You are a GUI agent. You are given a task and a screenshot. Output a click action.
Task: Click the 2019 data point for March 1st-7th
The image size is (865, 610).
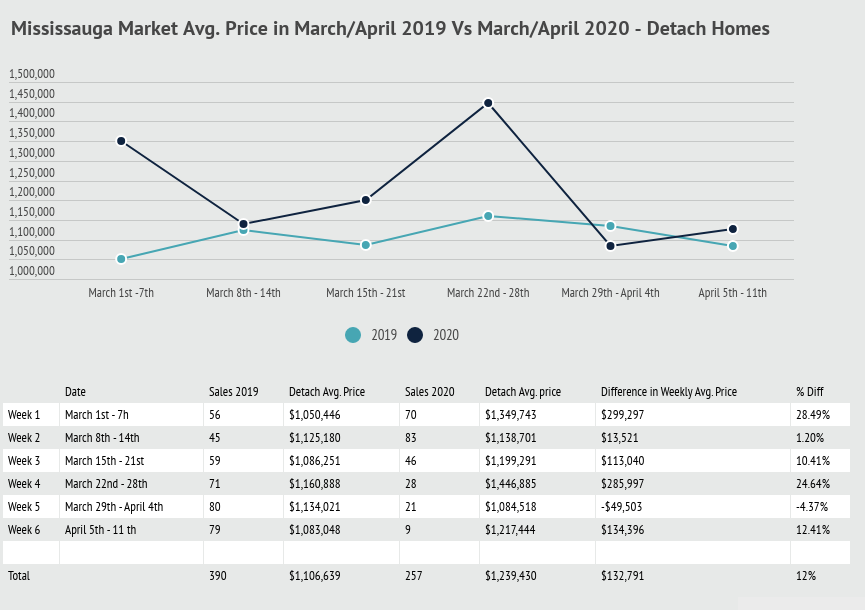pos(121,259)
